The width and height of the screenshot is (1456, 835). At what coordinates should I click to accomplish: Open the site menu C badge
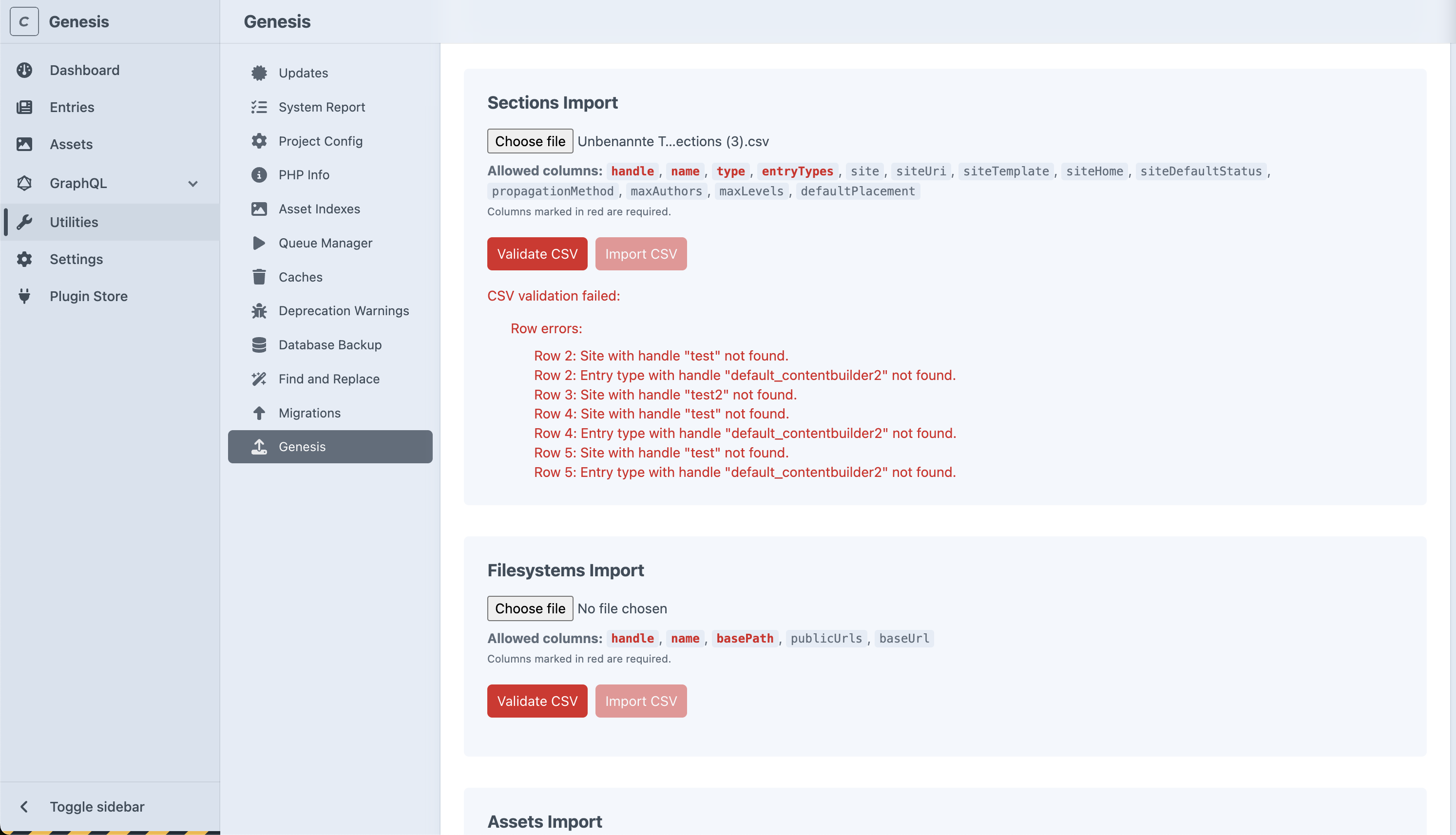[24, 22]
